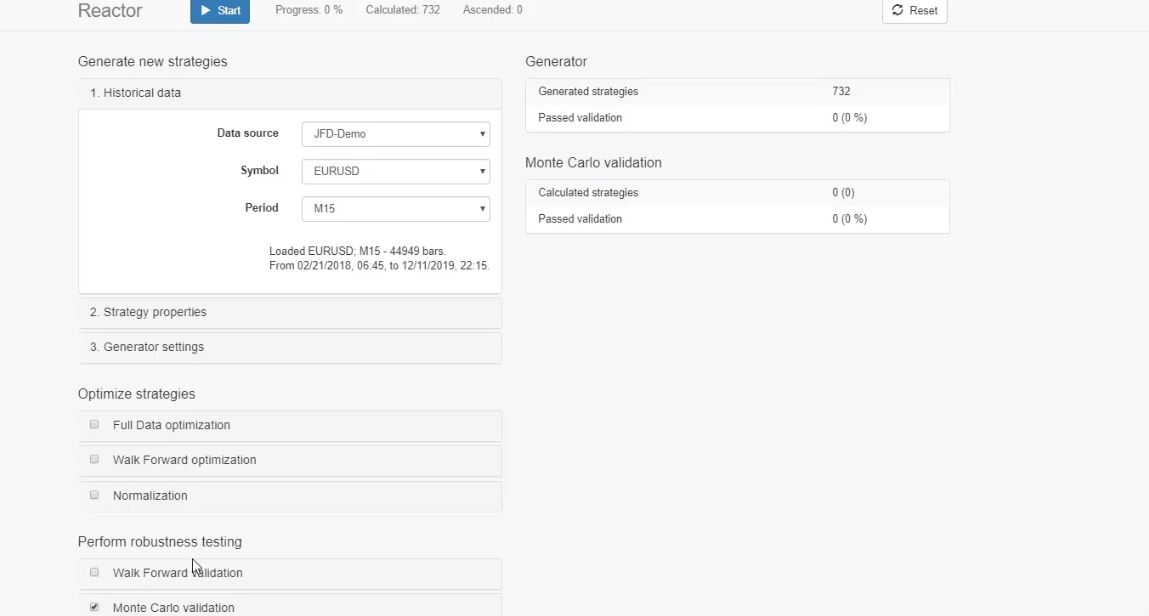
Task: Tick the Normalization checkbox
Action: coord(95,495)
